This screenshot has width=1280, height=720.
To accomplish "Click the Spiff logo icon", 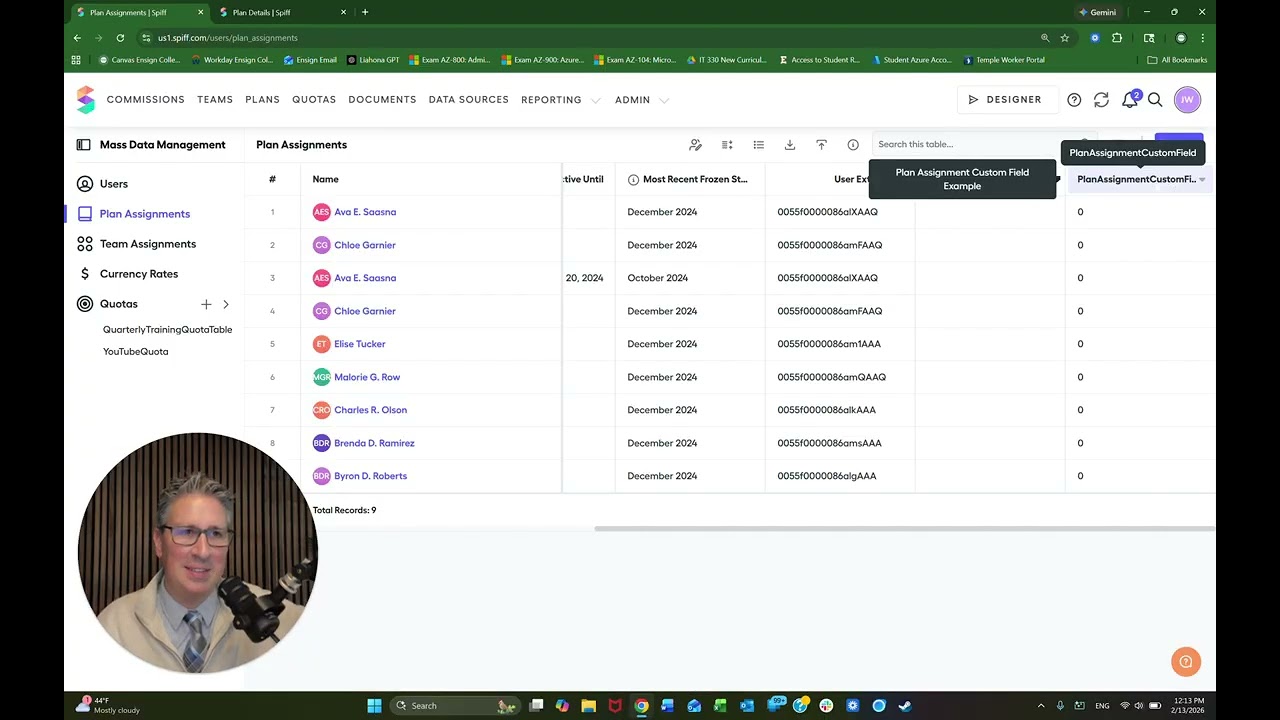I will point(86,99).
